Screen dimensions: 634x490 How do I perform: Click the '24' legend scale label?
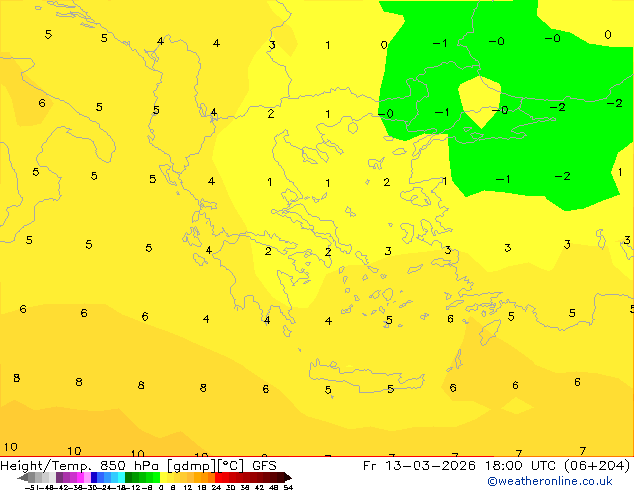(216, 487)
